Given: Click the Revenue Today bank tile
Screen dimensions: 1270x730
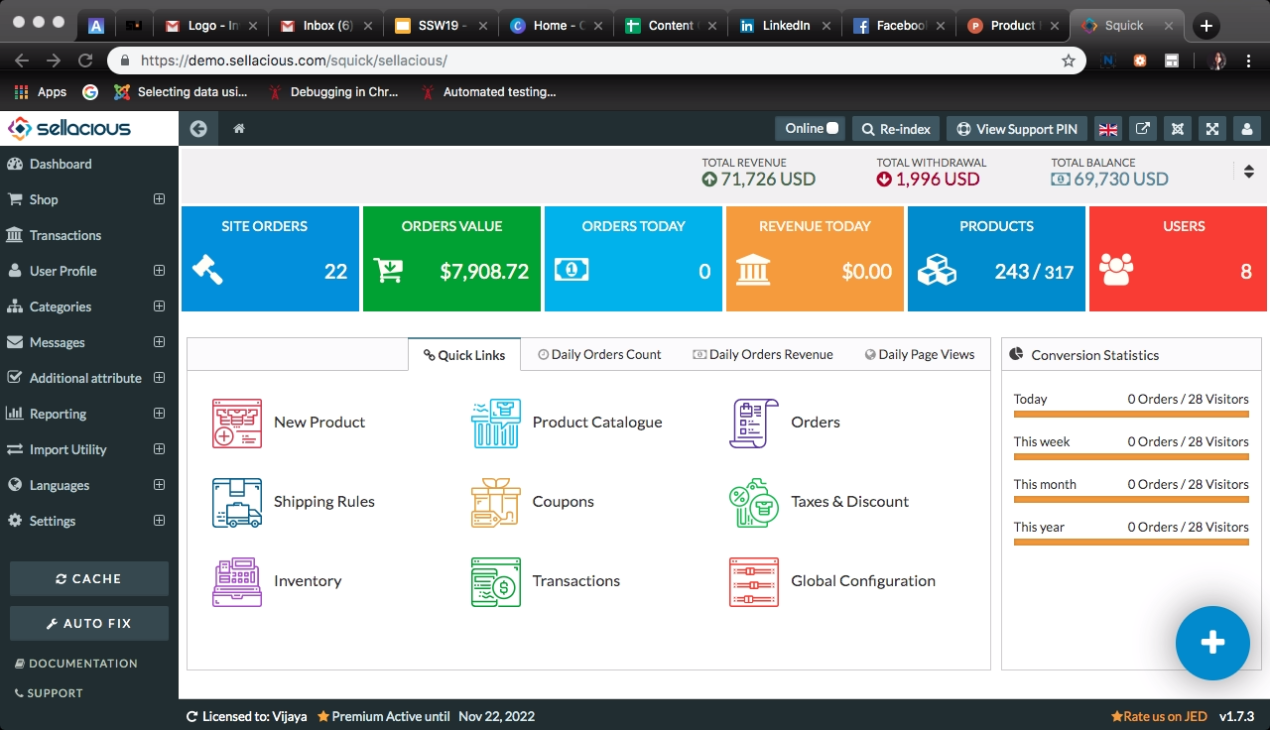Looking at the screenshot, I should (x=815, y=259).
